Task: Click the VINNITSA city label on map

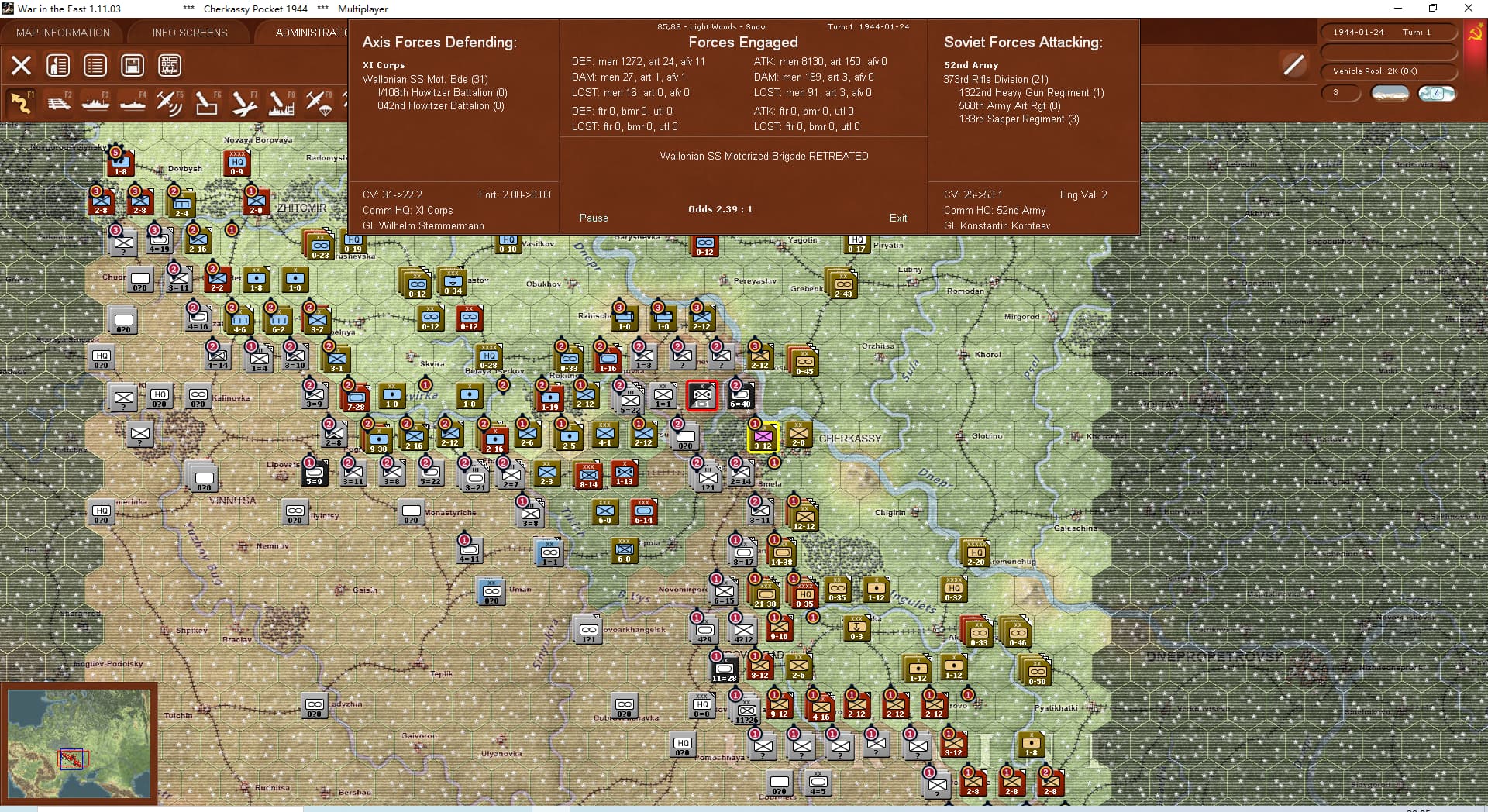Action: click(x=232, y=501)
